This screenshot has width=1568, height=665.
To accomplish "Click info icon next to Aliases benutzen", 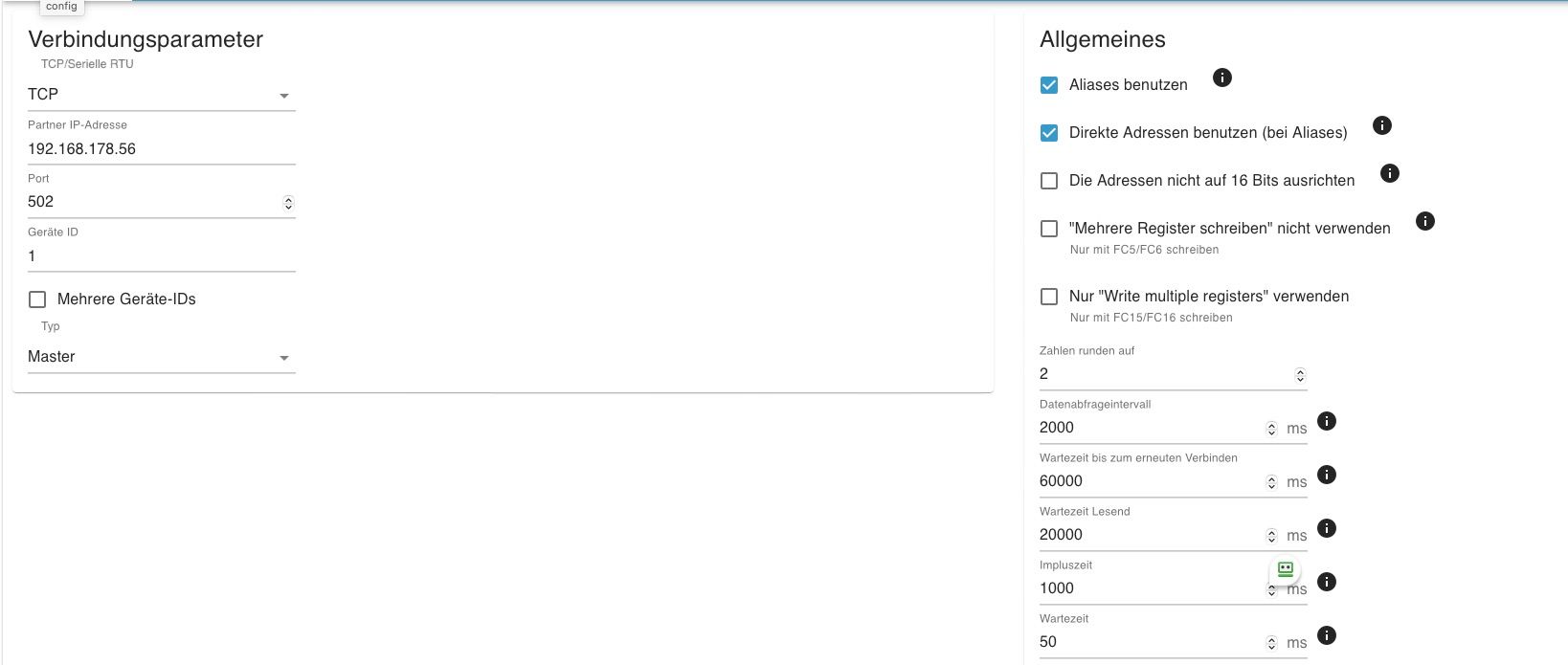I will point(1222,78).
